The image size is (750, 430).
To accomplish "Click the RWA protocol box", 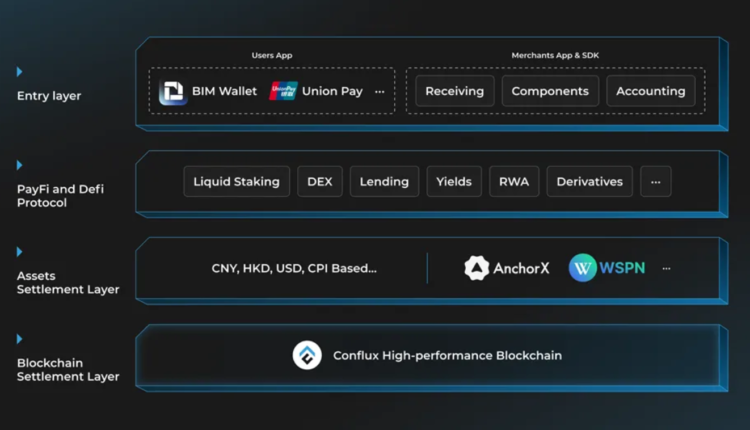I will [514, 181].
